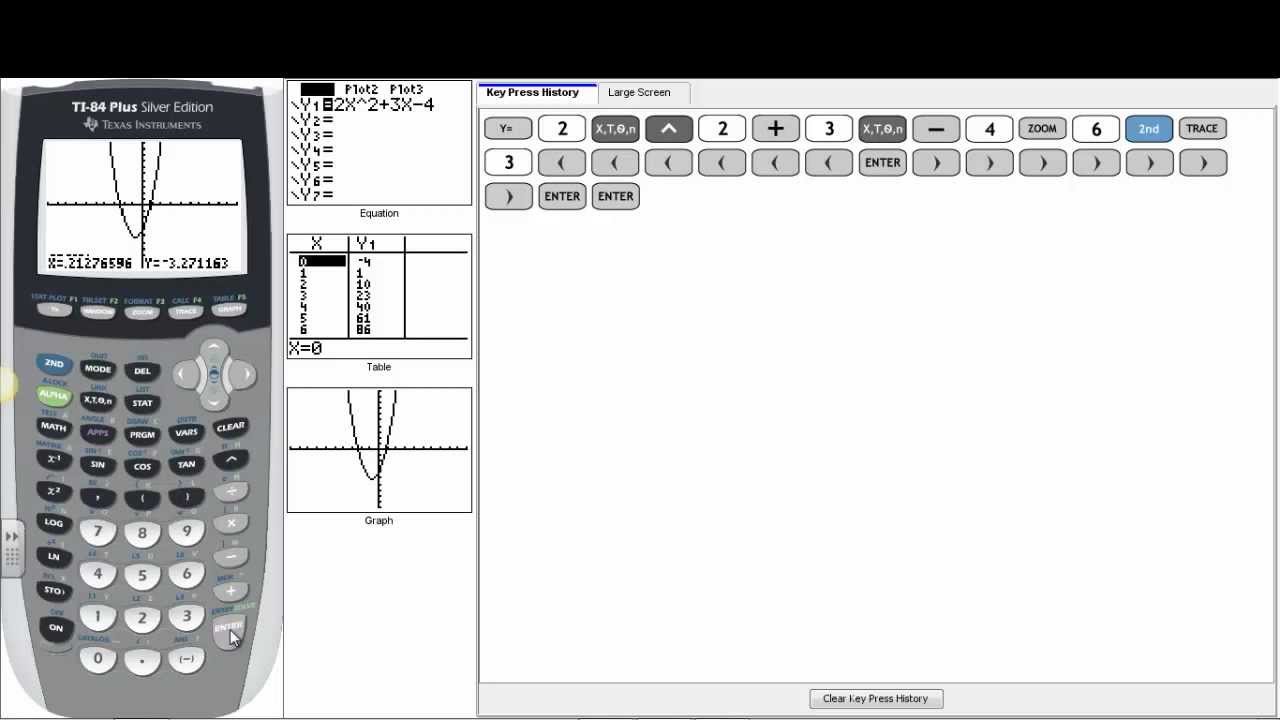Click the TAN key

186,464
